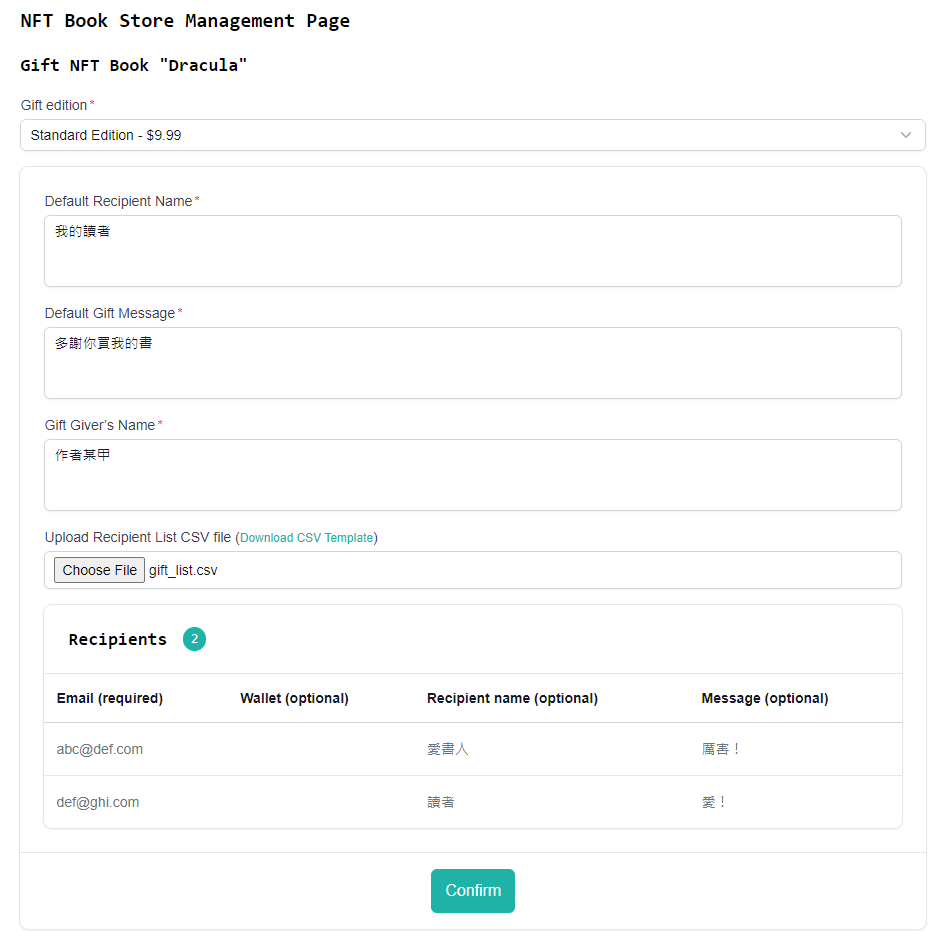951x945 pixels.
Task: Click the recipients count badge showing 2
Action: tap(194, 639)
